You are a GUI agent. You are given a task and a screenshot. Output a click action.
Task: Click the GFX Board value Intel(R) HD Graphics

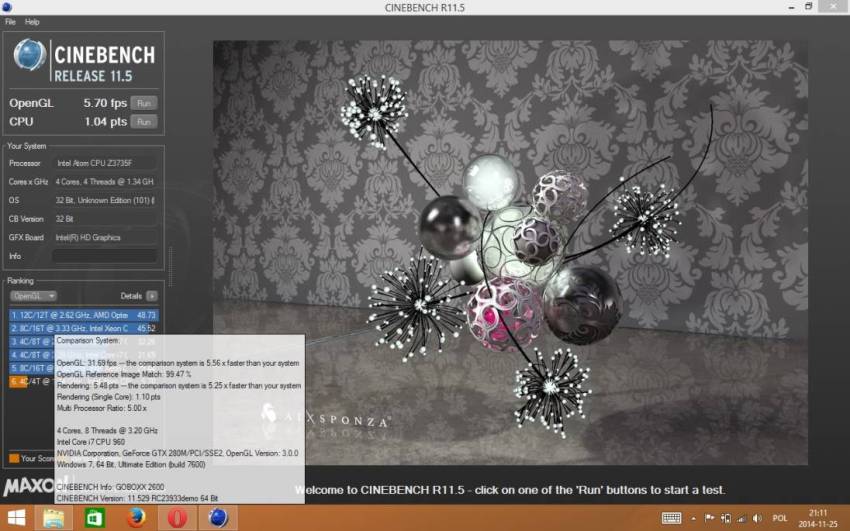[105, 237]
